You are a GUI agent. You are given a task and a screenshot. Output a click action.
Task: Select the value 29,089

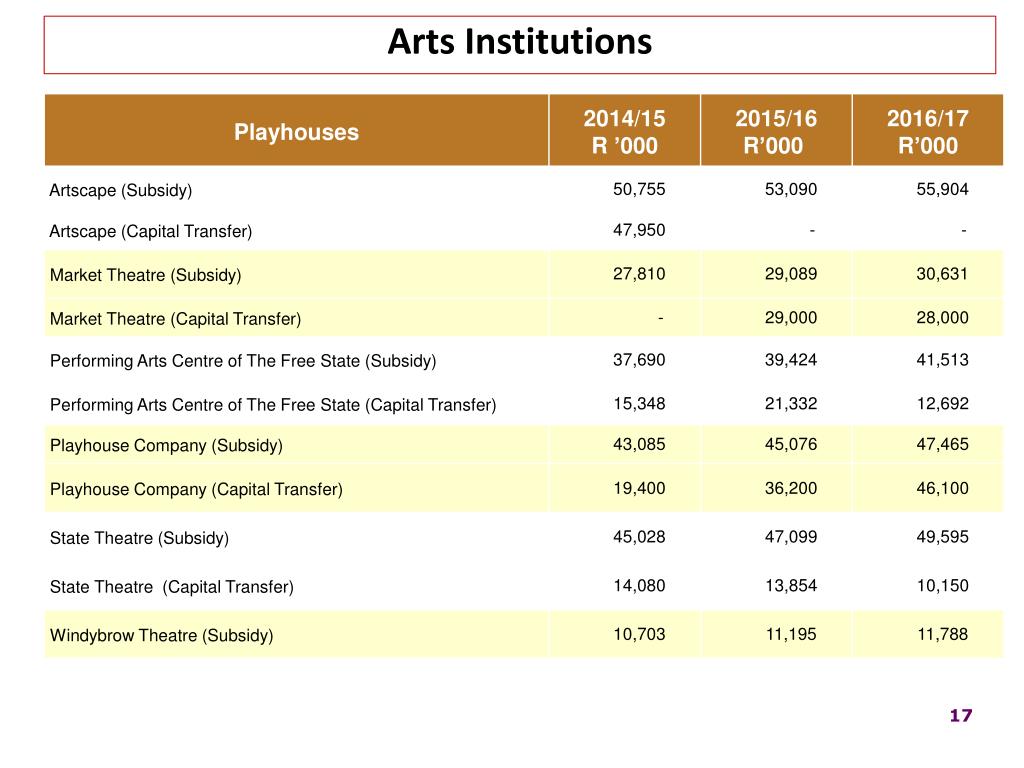(x=791, y=274)
